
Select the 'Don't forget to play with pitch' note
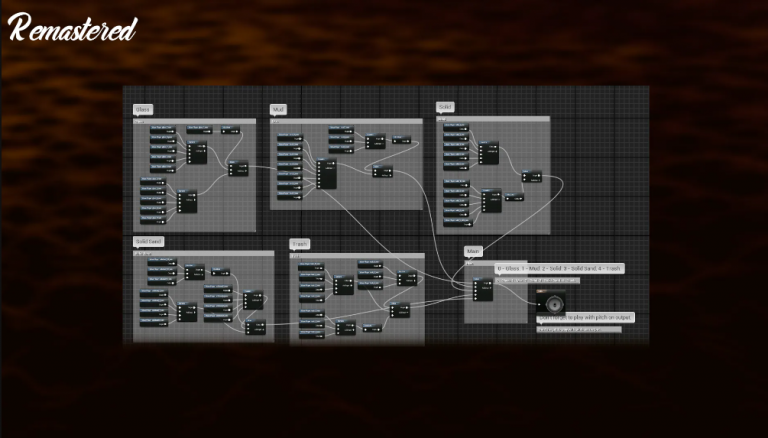coord(585,317)
